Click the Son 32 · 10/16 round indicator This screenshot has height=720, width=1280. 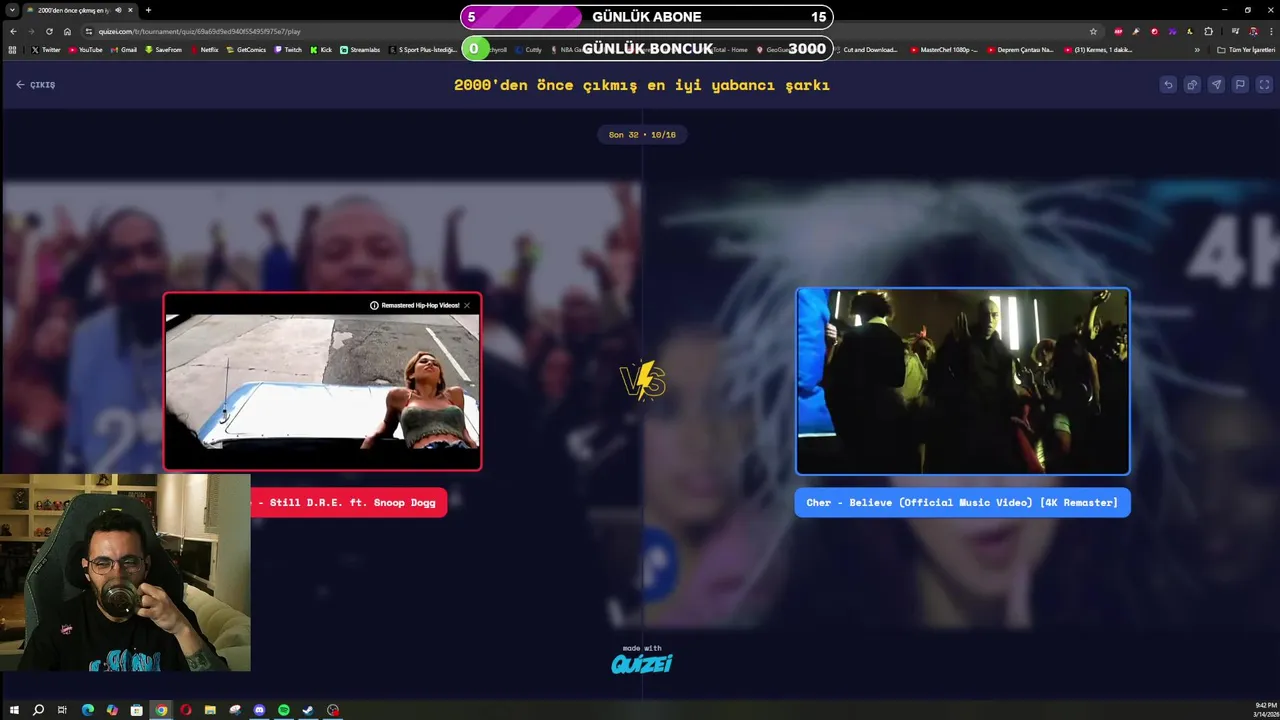642,135
